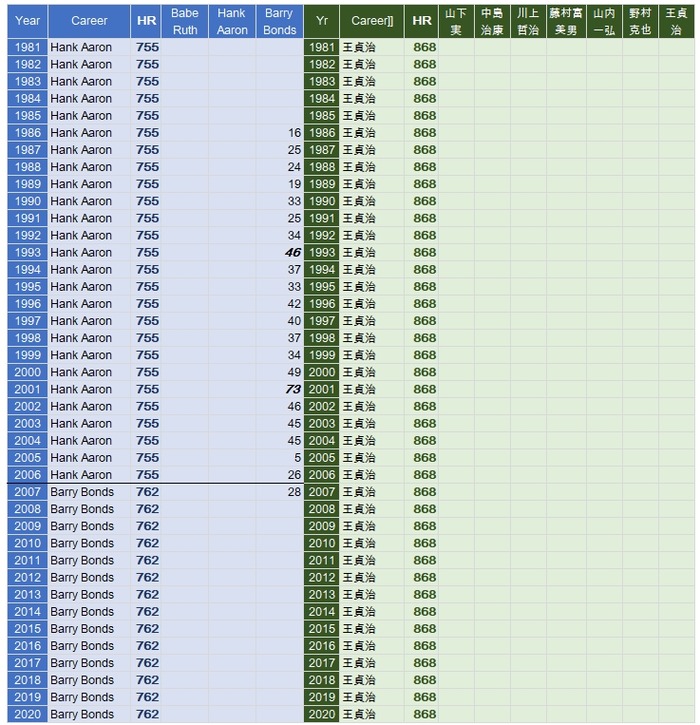Viewport: 700px width, 725px height.
Task: Select the 藤村富美男 column header
Action: point(566,21)
